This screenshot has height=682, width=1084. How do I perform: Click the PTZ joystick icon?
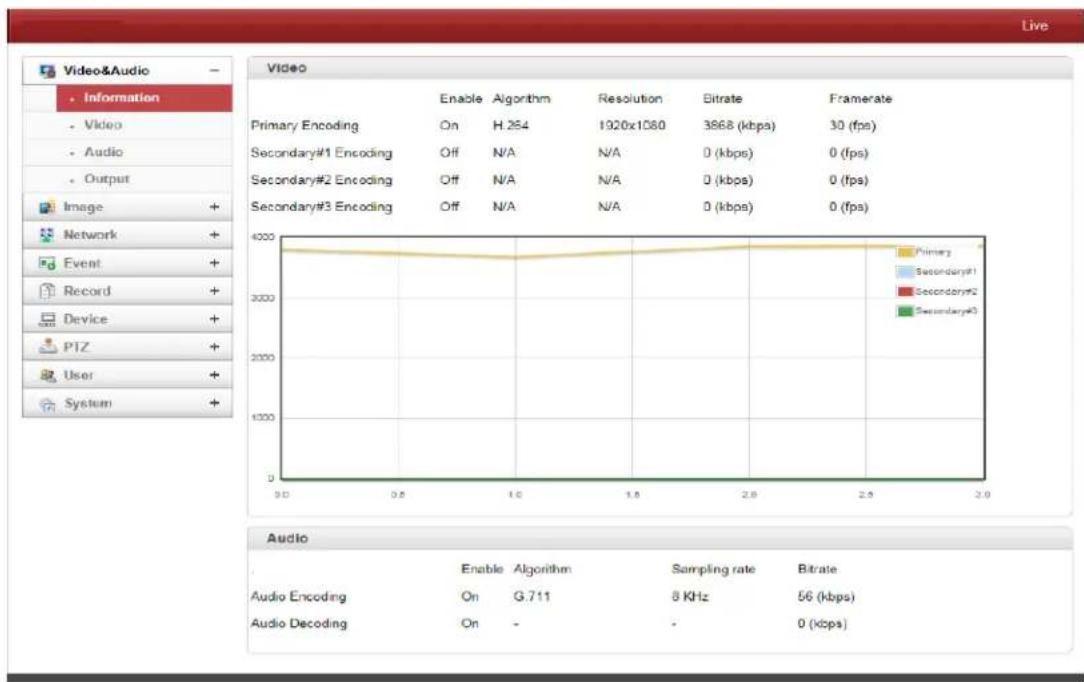point(48,346)
